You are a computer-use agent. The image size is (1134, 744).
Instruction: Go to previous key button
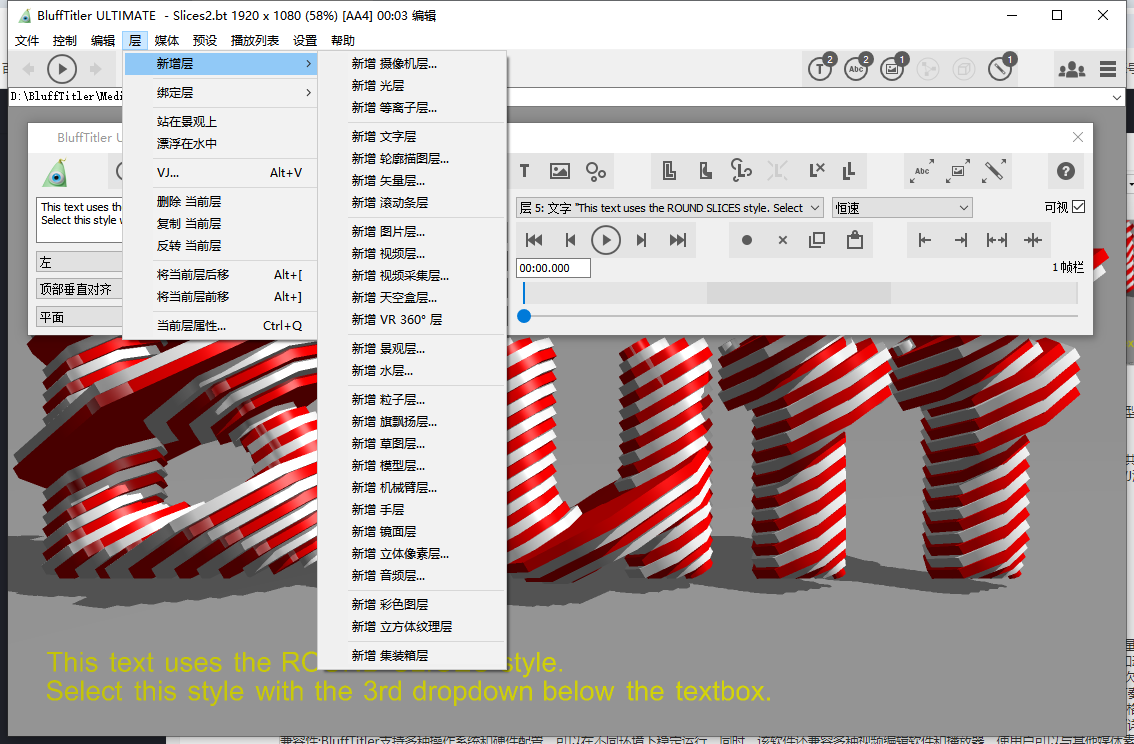click(x=570, y=240)
